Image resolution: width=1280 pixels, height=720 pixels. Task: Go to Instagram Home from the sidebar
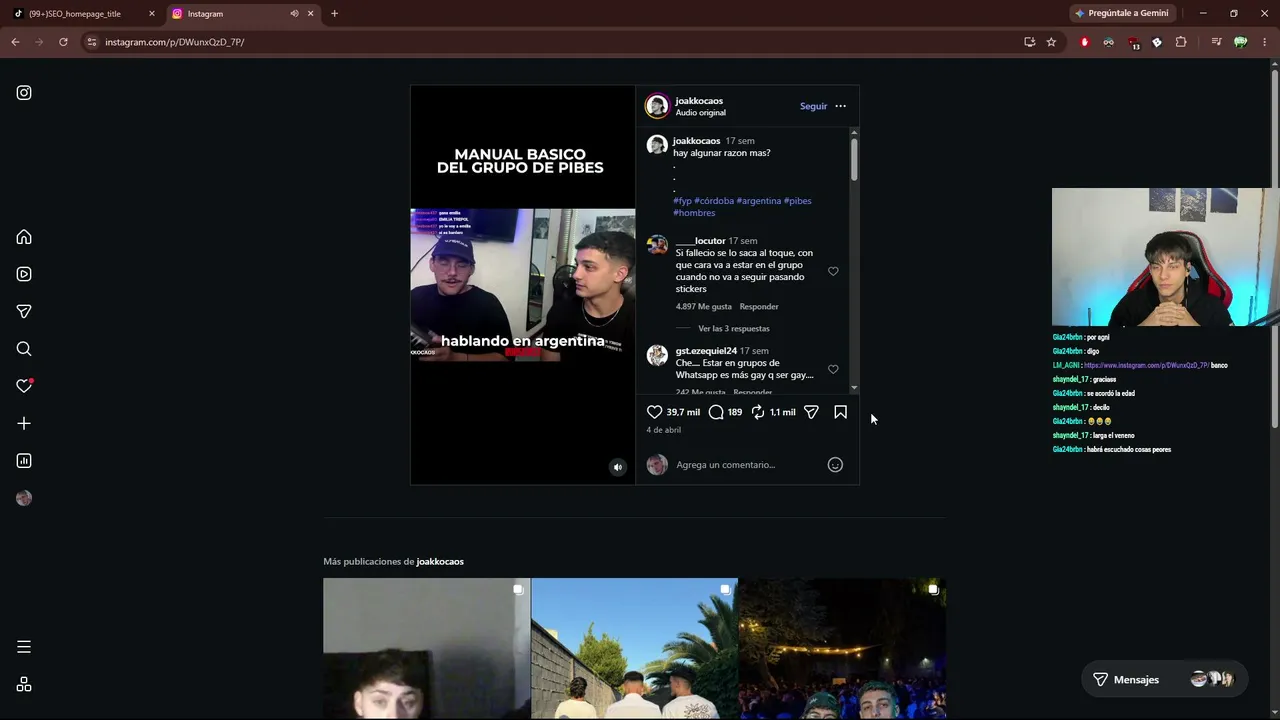[x=24, y=237]
